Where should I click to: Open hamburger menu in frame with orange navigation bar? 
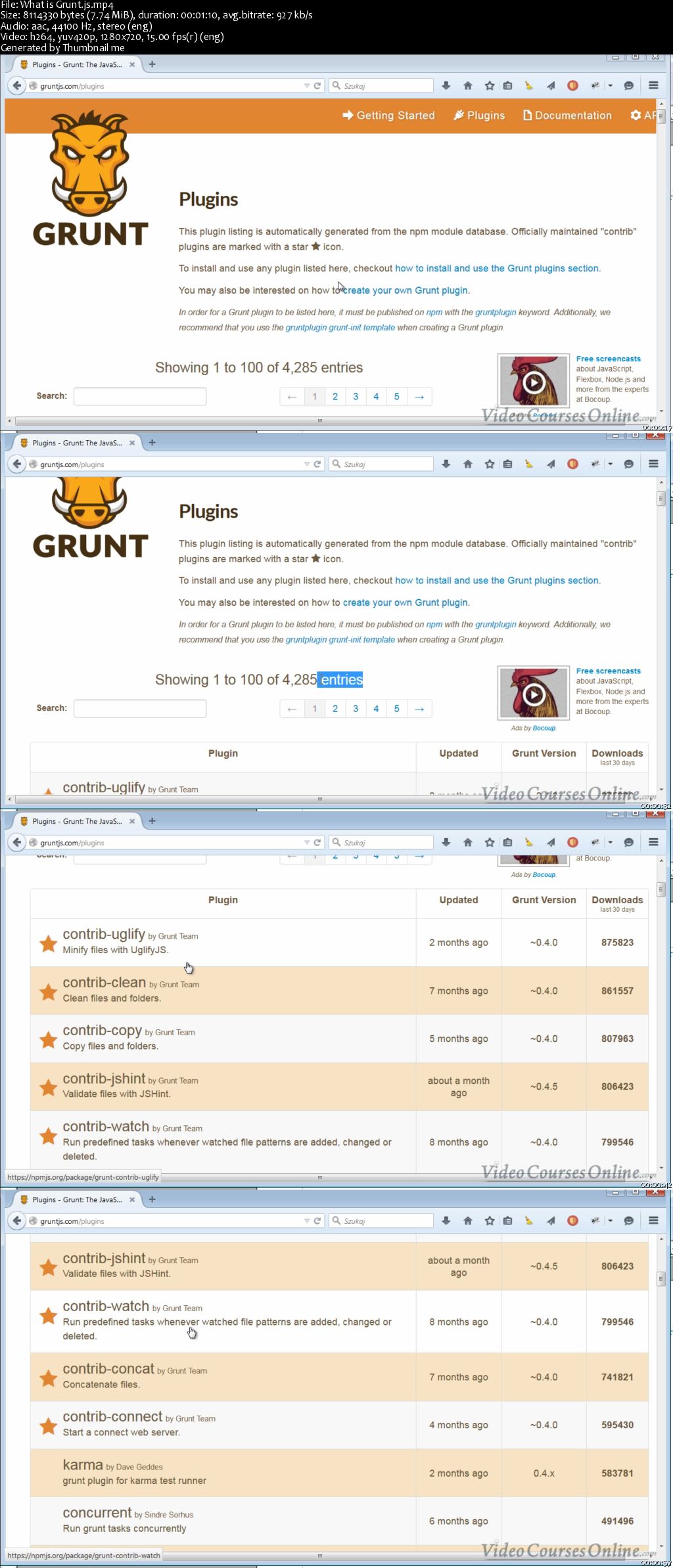click(653, 85)
